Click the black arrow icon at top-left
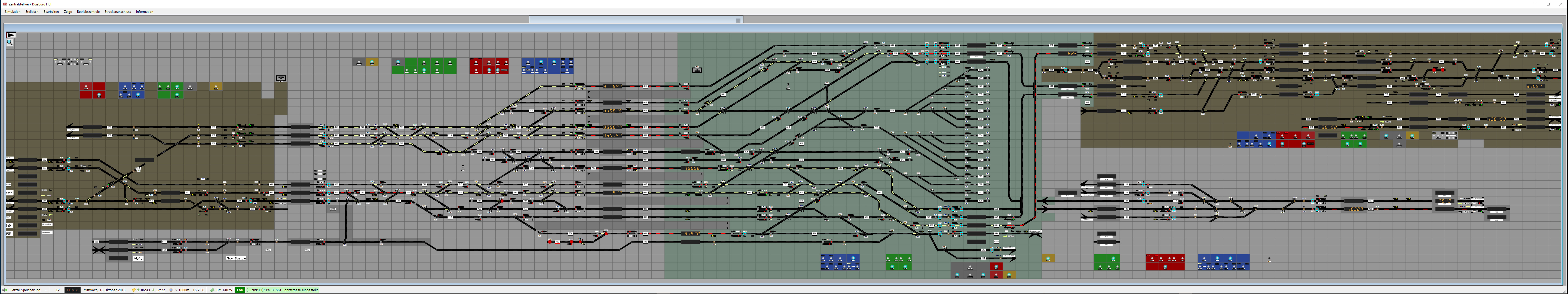1568x294 pixels. pos(11,35)
